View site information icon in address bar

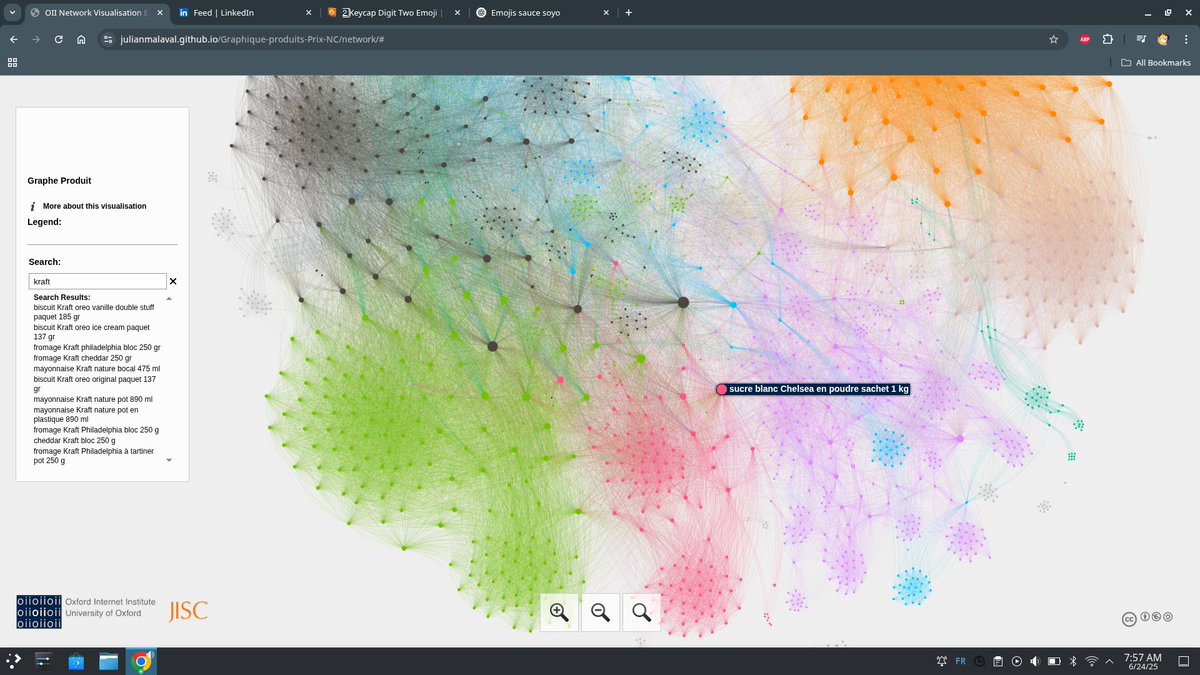pyautogui.click(x=110, y=39)
